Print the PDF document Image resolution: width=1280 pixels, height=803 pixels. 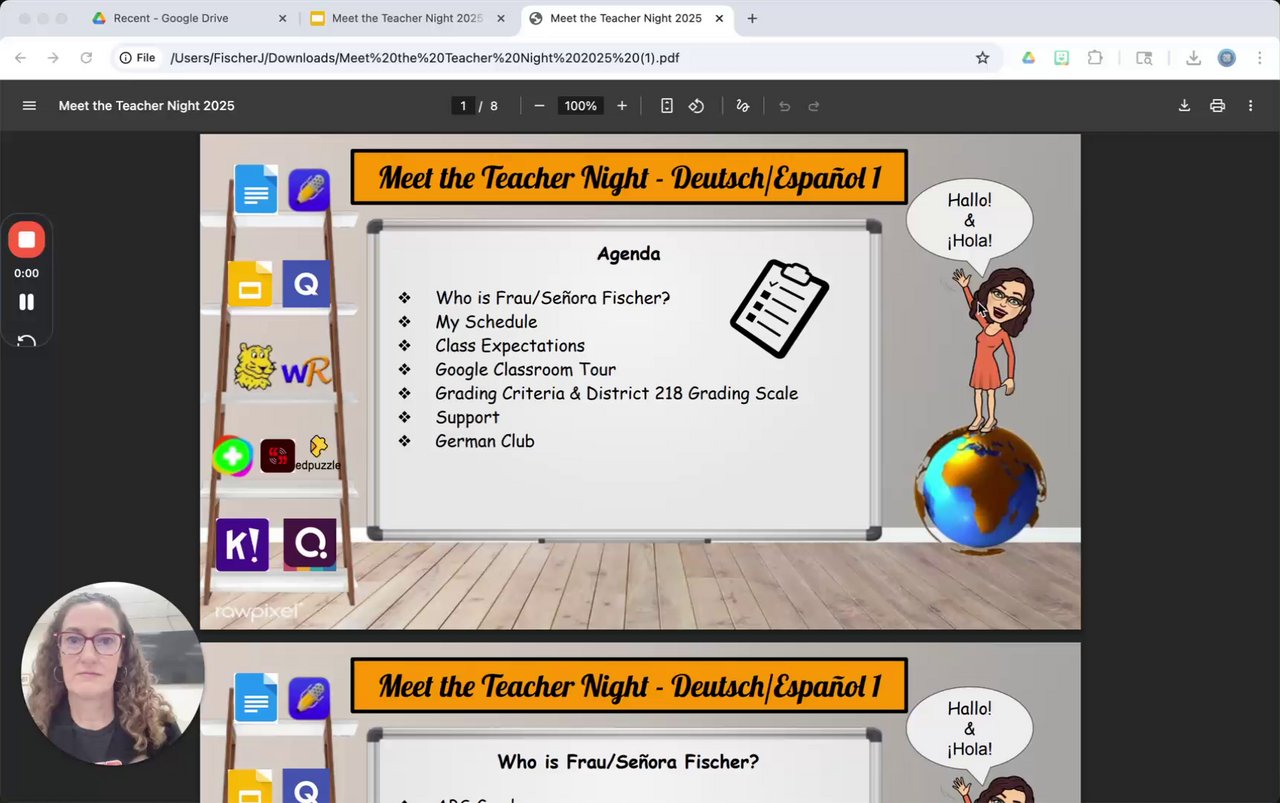point(1217,106)
